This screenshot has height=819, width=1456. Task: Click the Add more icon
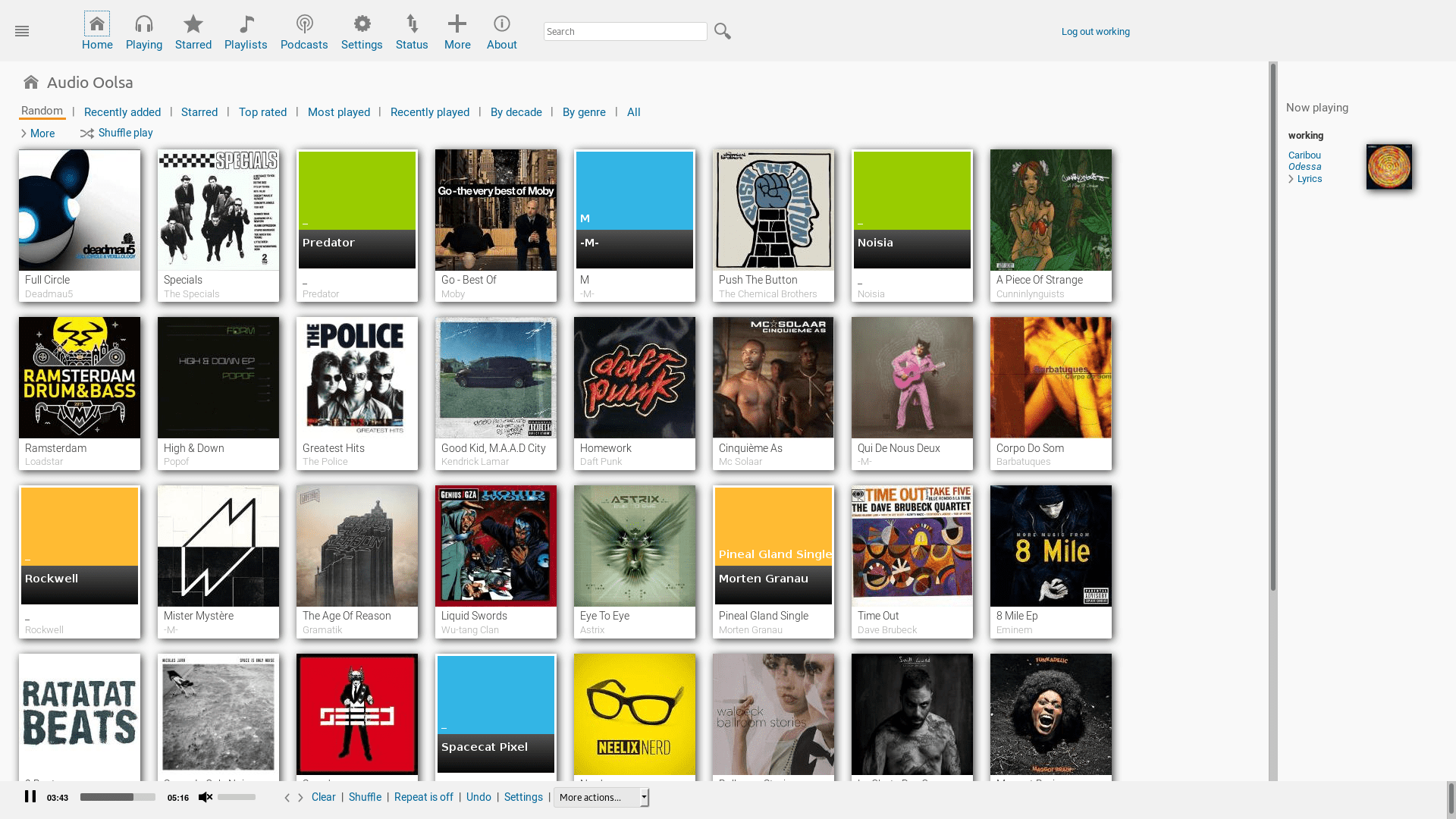(x=457, y=23)
